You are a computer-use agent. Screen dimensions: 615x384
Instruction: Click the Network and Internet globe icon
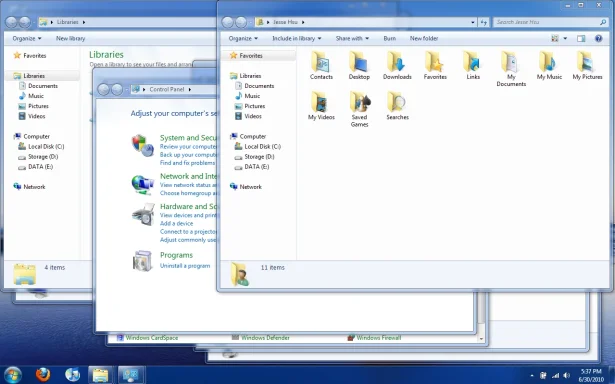tap(142, 184)
